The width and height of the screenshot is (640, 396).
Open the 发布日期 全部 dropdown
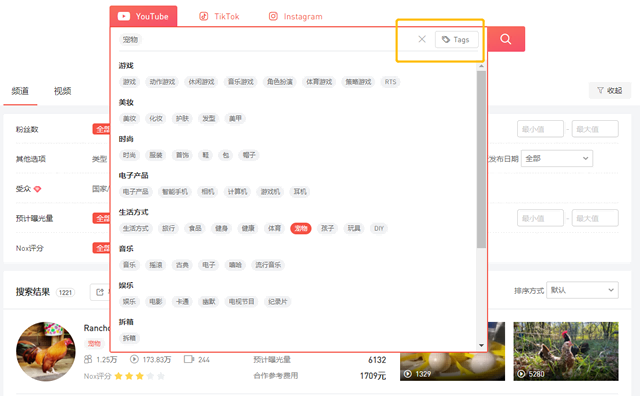tap(557, 158)
